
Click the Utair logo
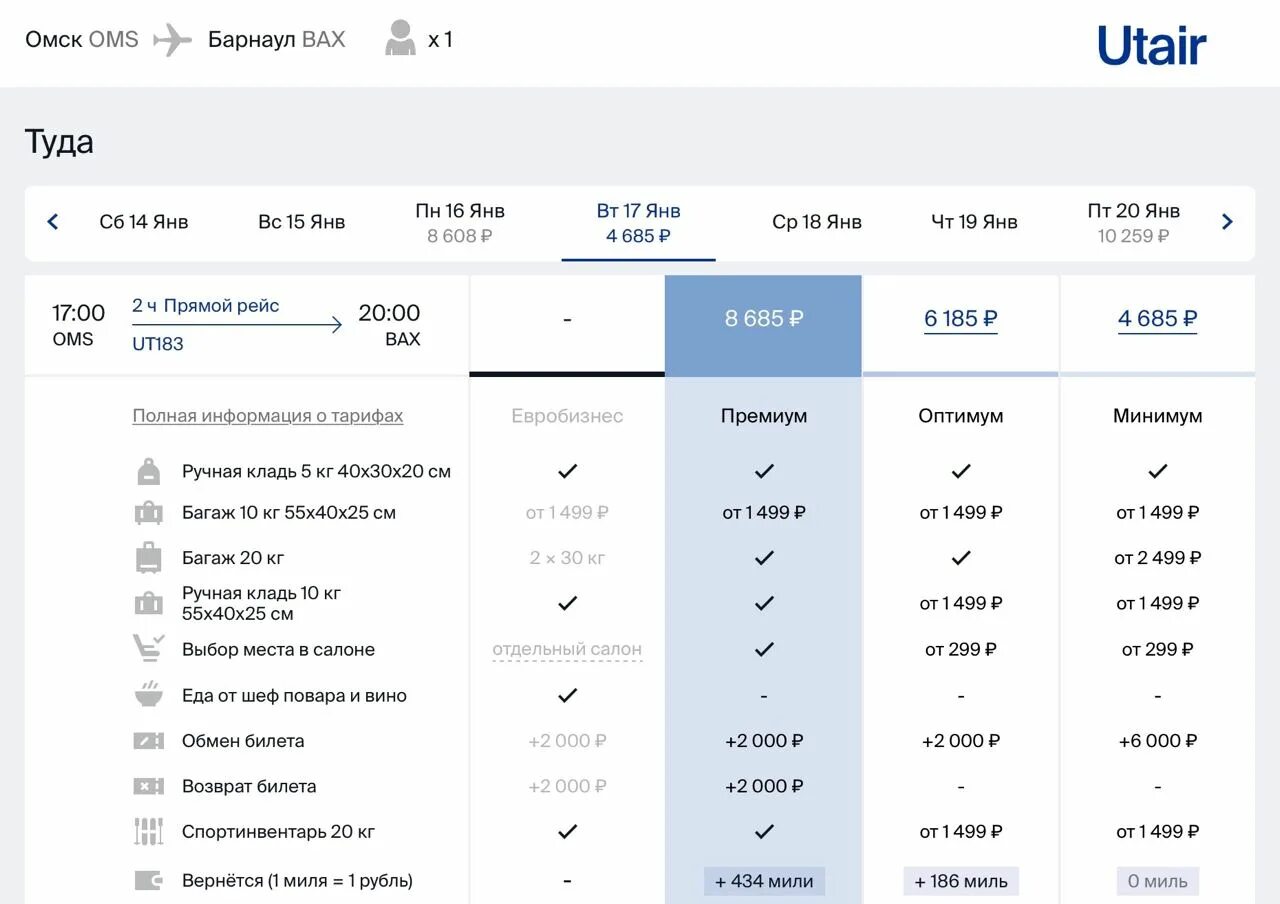pyautogui.click(x=1152, y=44)
